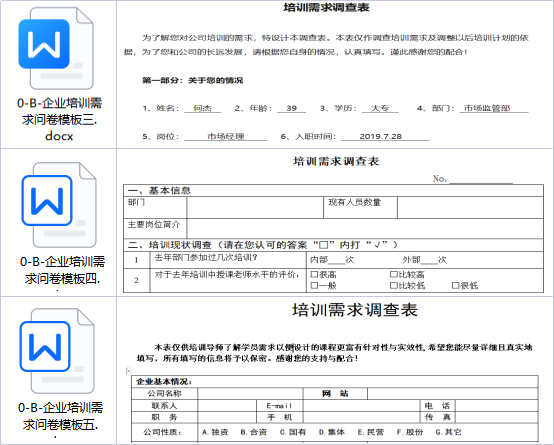Click table header 企业基本情况

click(164, 382)
